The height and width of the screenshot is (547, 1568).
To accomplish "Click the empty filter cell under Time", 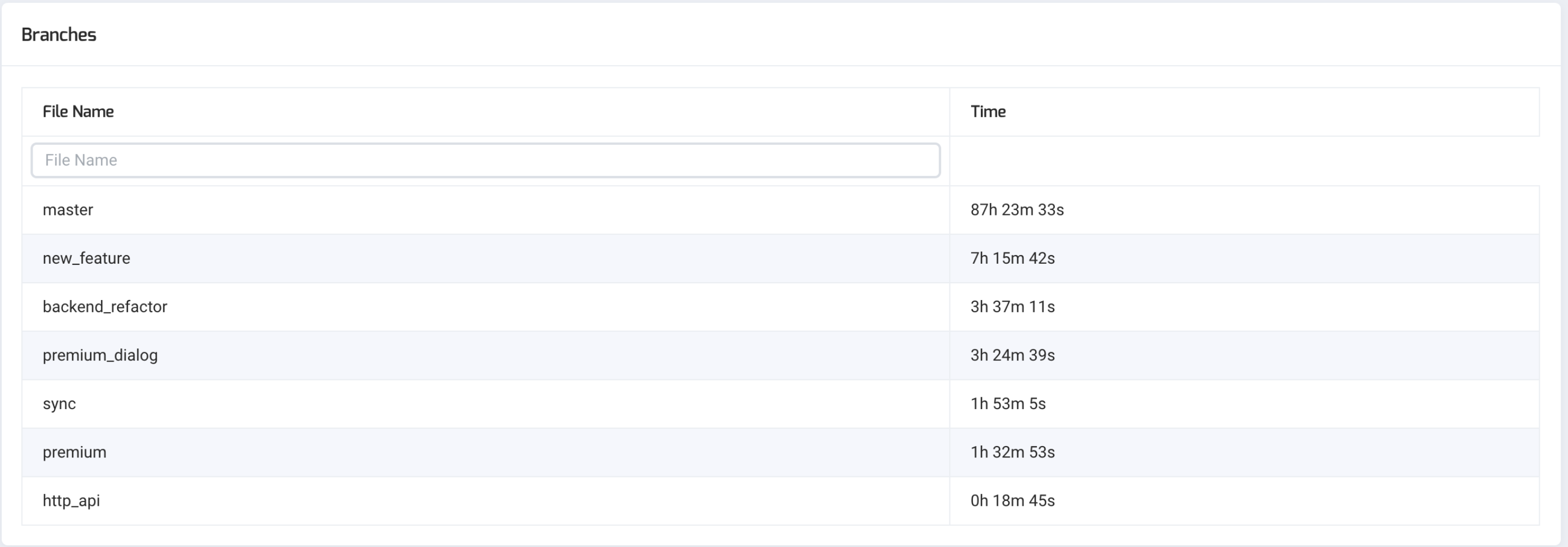I will (x=1244, y=161).
